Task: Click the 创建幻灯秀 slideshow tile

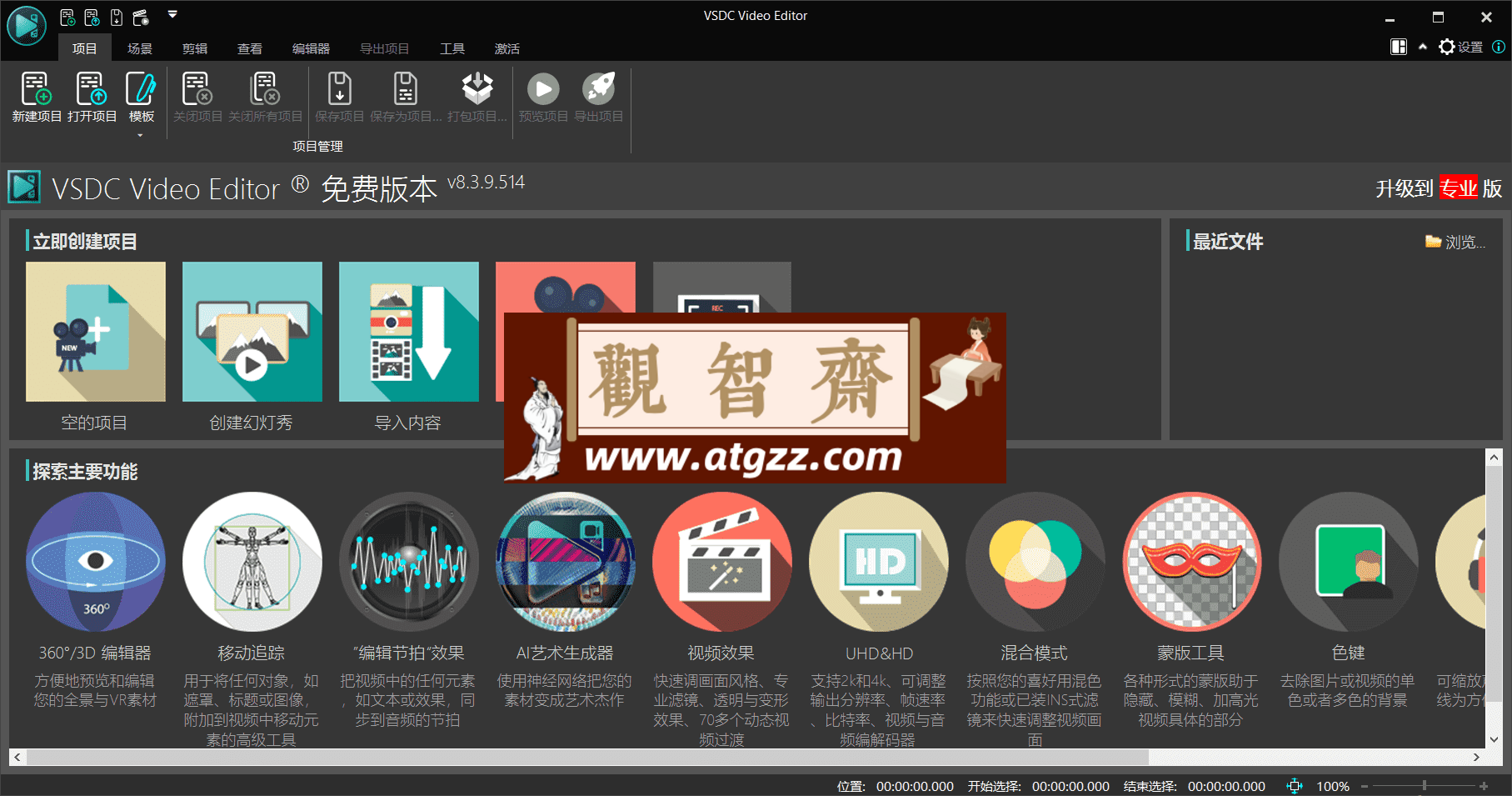Action: tap(252, 332)
